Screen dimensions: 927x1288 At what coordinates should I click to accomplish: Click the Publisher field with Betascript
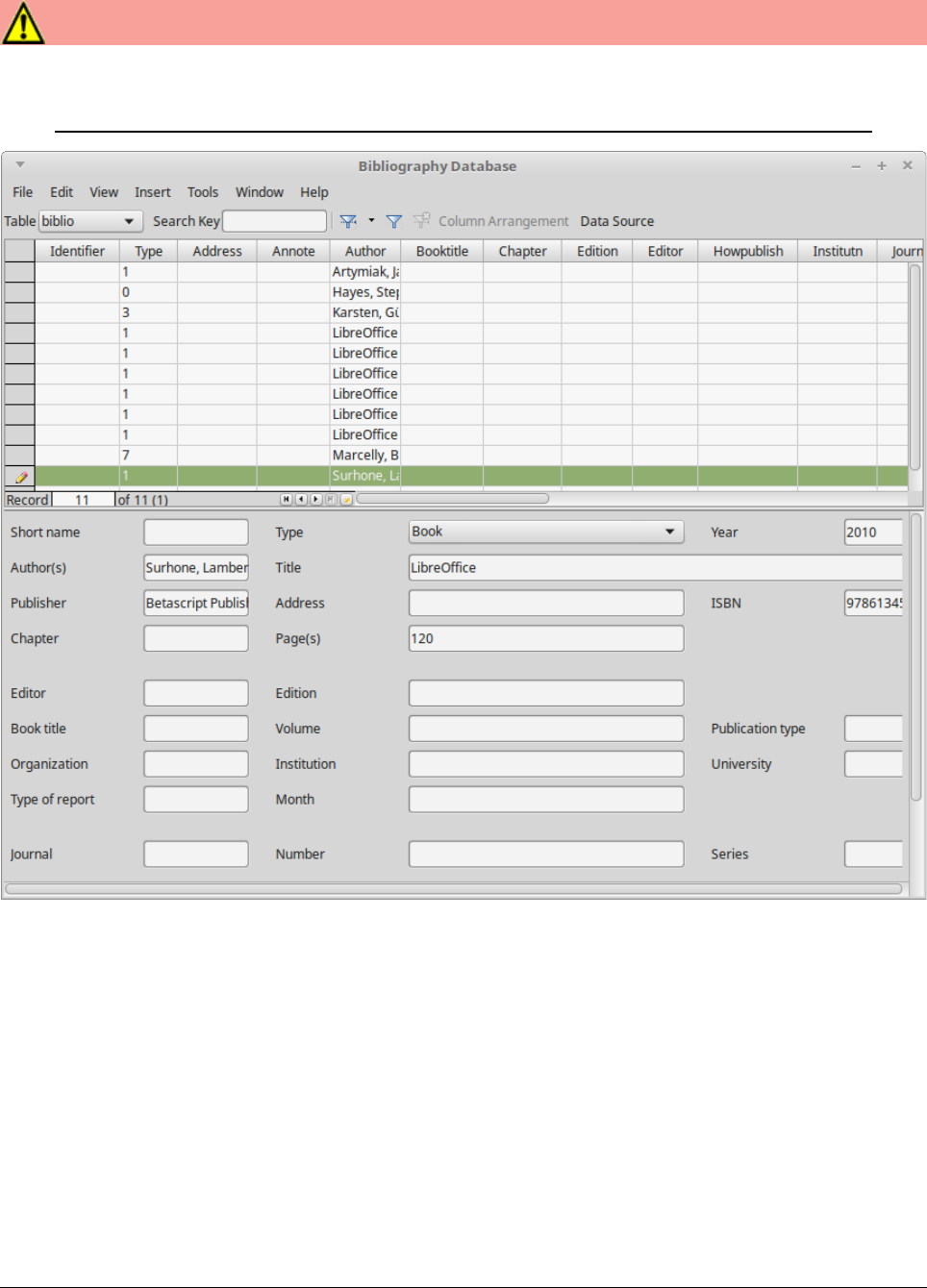tap(196, 604)
